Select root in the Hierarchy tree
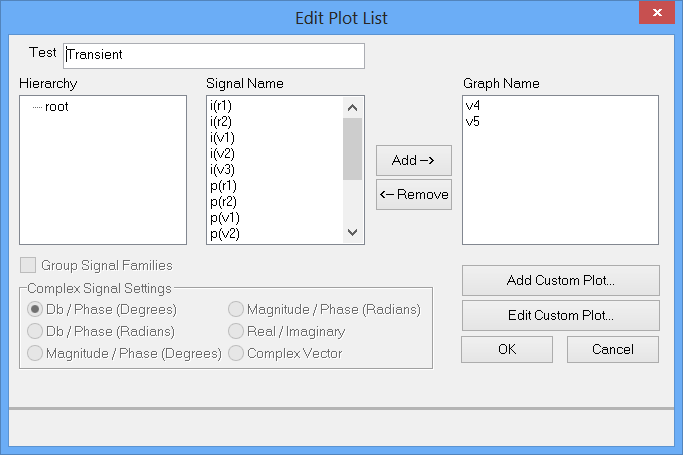This screenshot has height=455, width=683. (x=56, y=106)
